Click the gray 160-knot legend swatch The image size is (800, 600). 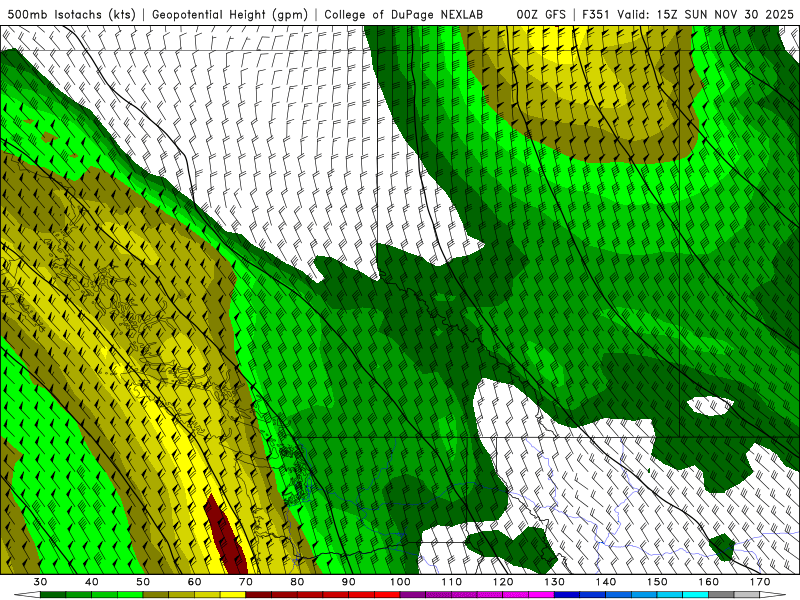[721, 595]
